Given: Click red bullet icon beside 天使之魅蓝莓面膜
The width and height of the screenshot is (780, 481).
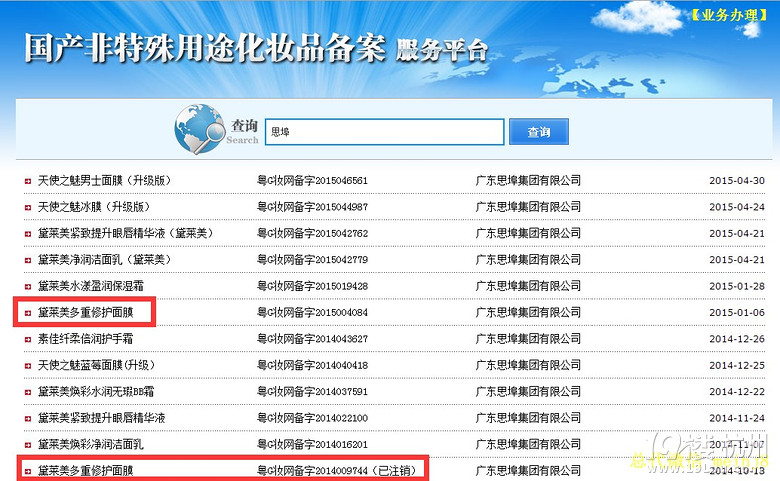Looking at the screenshot, I should [28, 366].
